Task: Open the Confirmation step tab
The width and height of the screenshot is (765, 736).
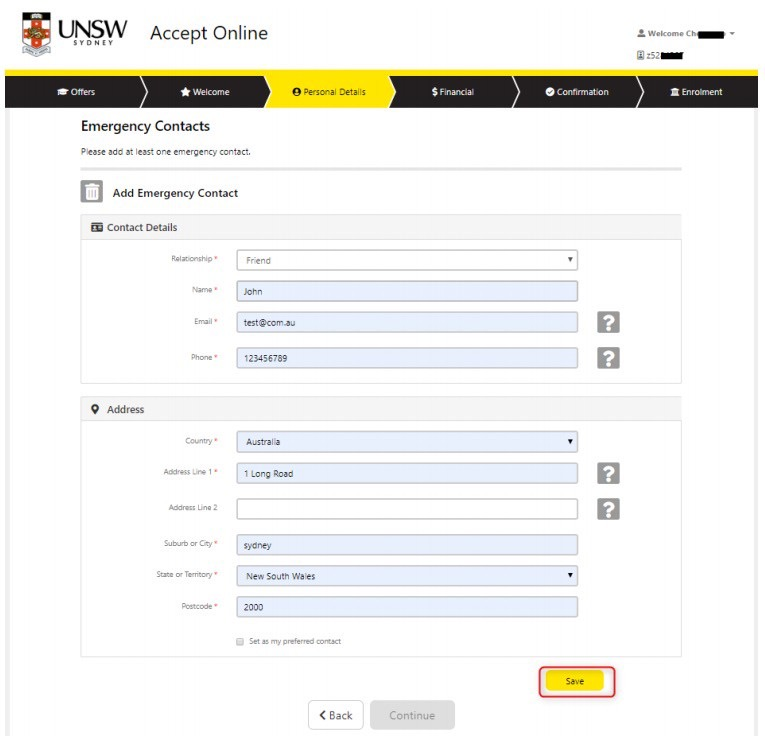Action: [x=577, y=92]
